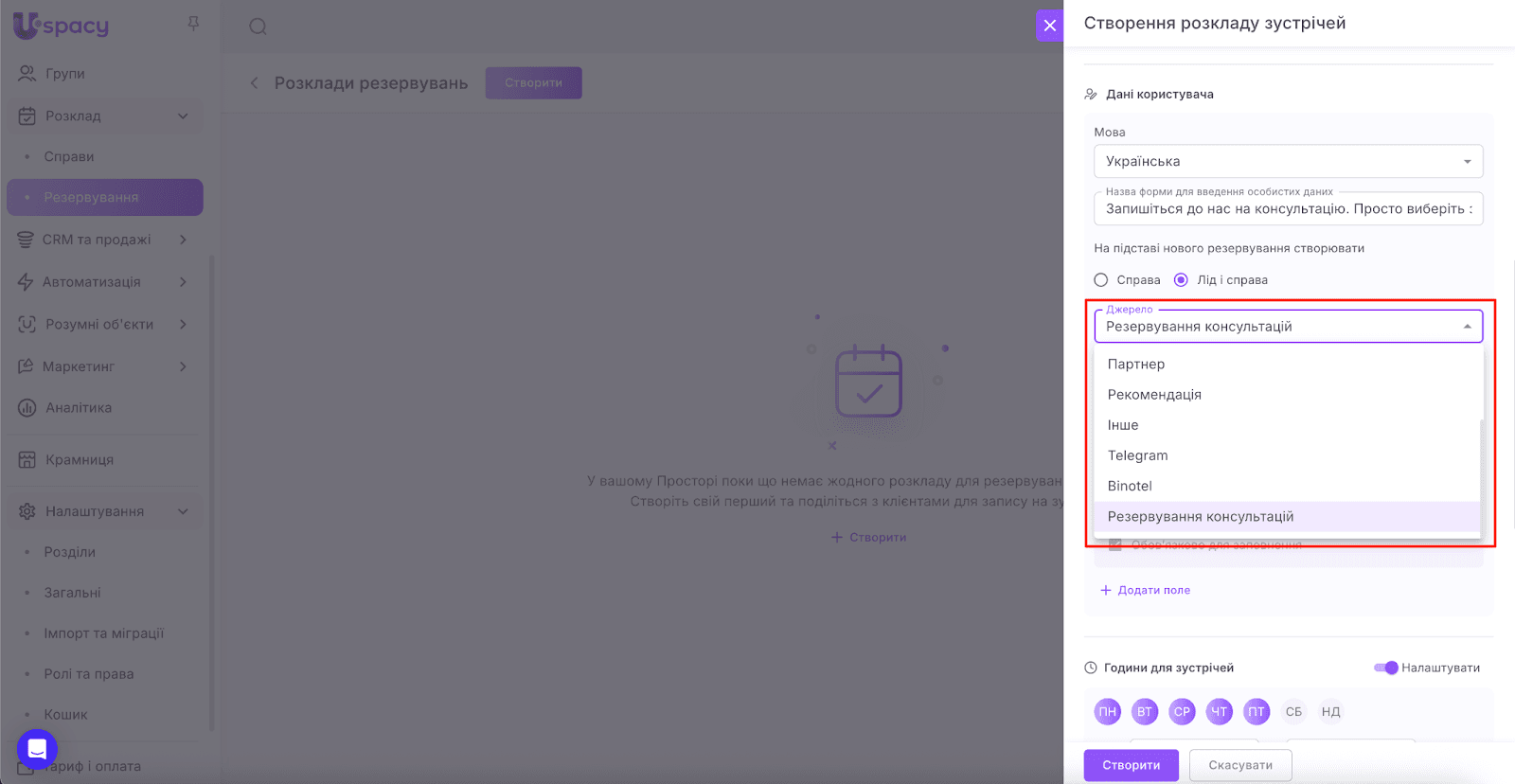Toggle Tuesday (ВТ) day button
Viewport: 1515px width, 784px height.
coord(1145,712)
